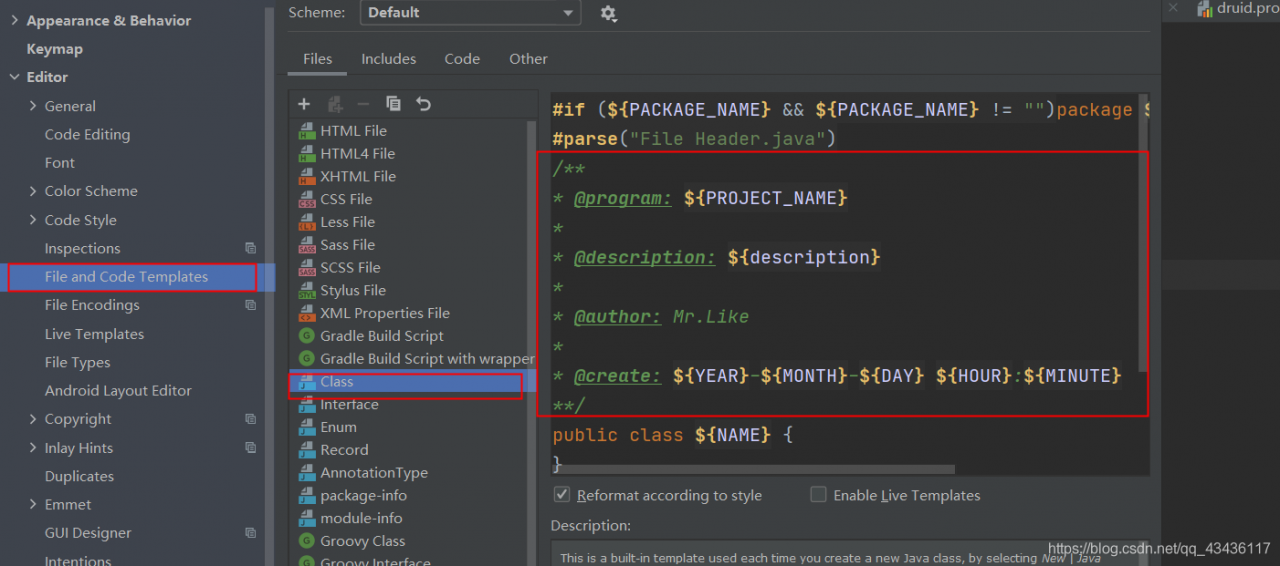Click the Sass File template icon
1280x566 pixels.
tap(307, 246)
